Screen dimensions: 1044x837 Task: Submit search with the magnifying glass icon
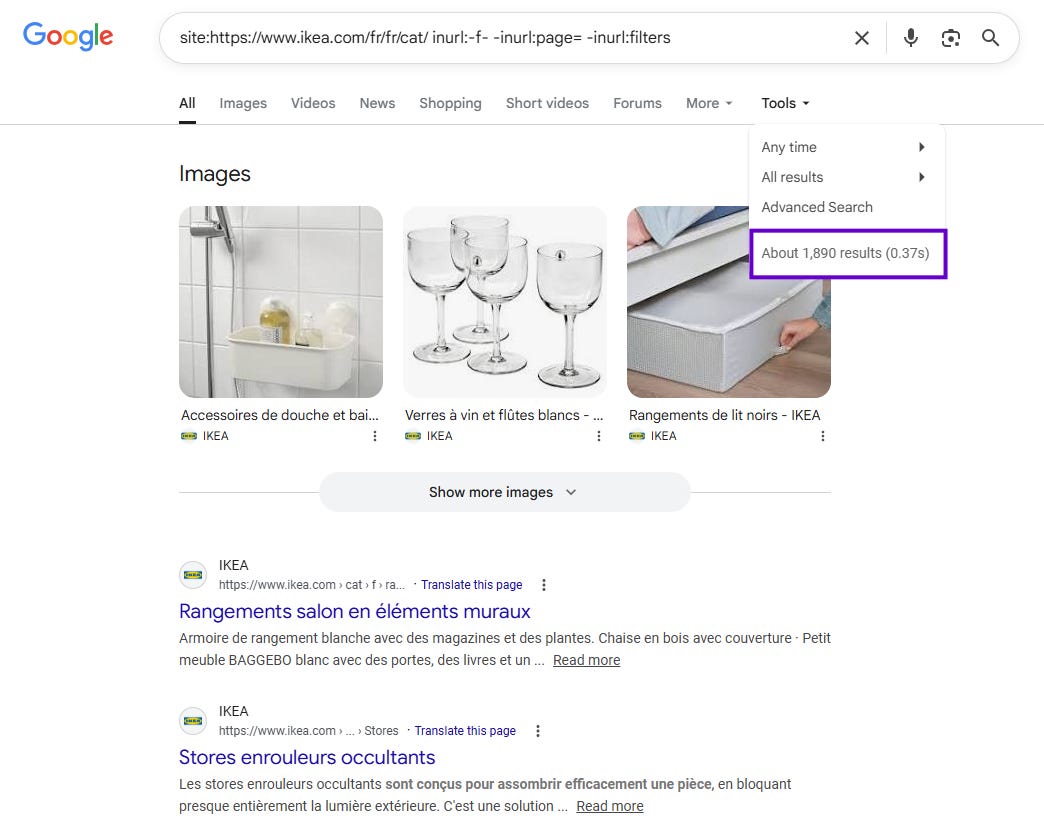[990, 38]
